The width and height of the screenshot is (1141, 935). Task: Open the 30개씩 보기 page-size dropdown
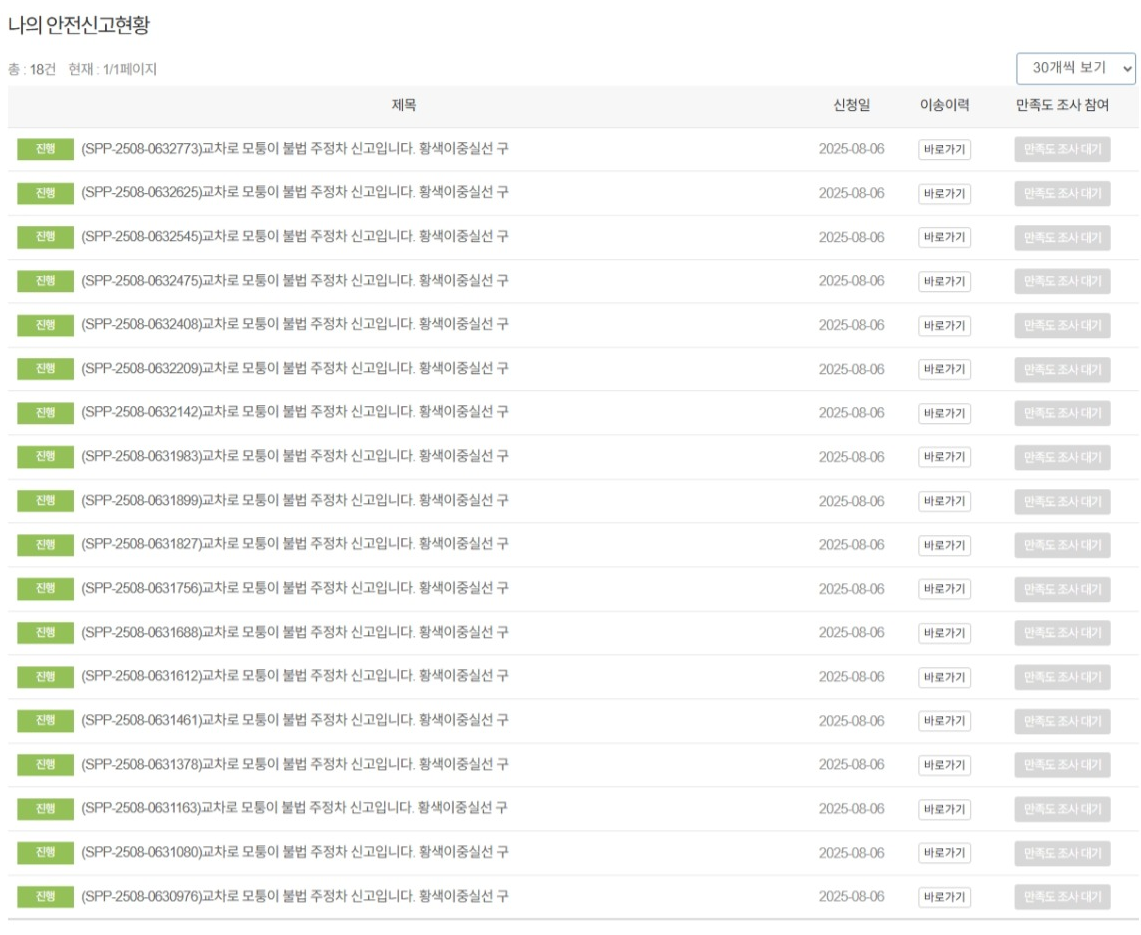[1076, 68]
